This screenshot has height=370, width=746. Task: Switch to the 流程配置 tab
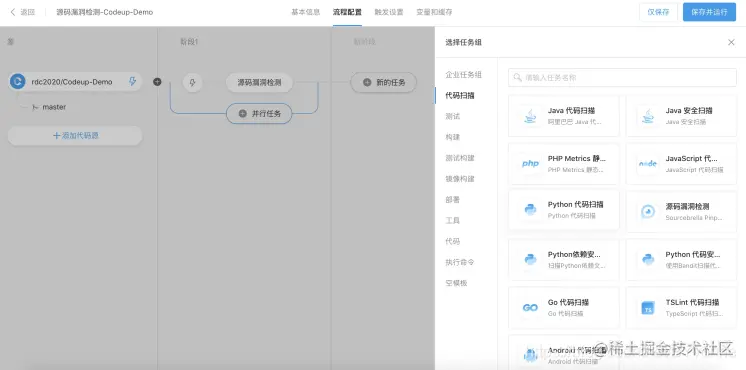click(347, 12)
